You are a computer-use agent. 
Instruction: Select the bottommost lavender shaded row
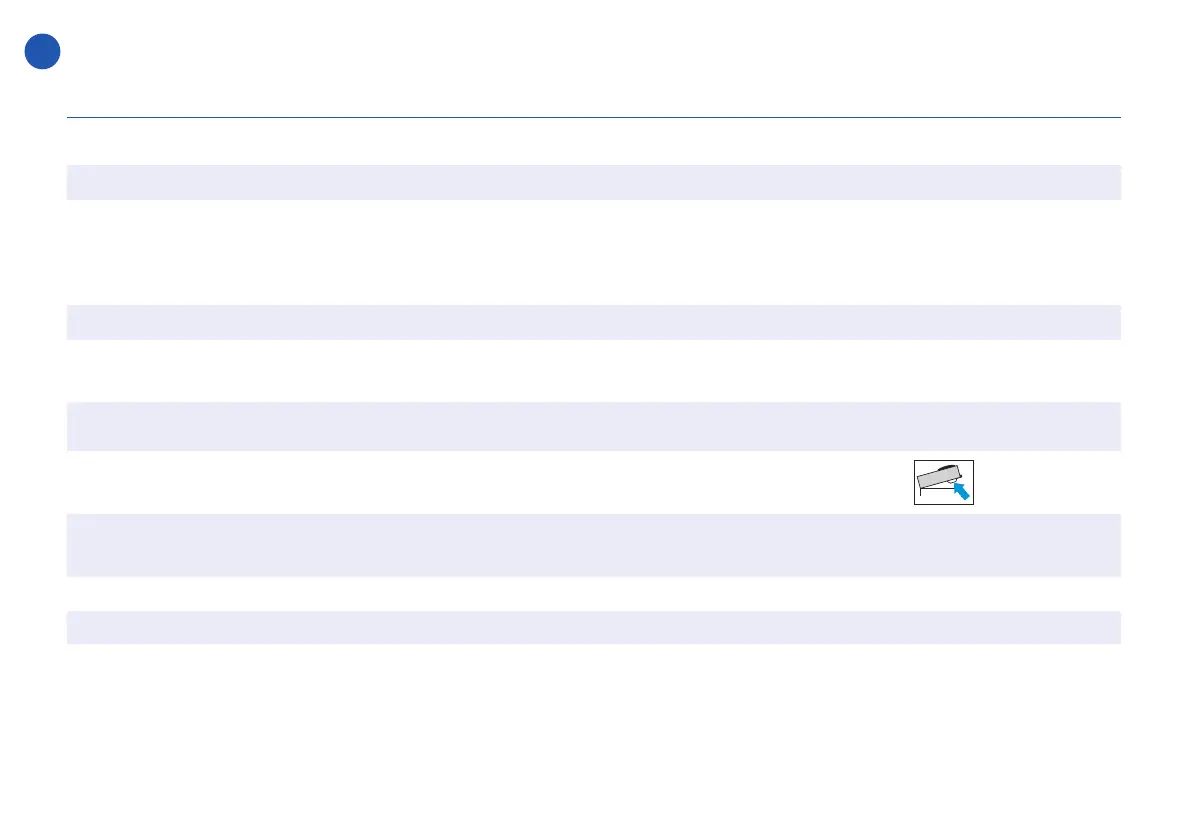593,627
